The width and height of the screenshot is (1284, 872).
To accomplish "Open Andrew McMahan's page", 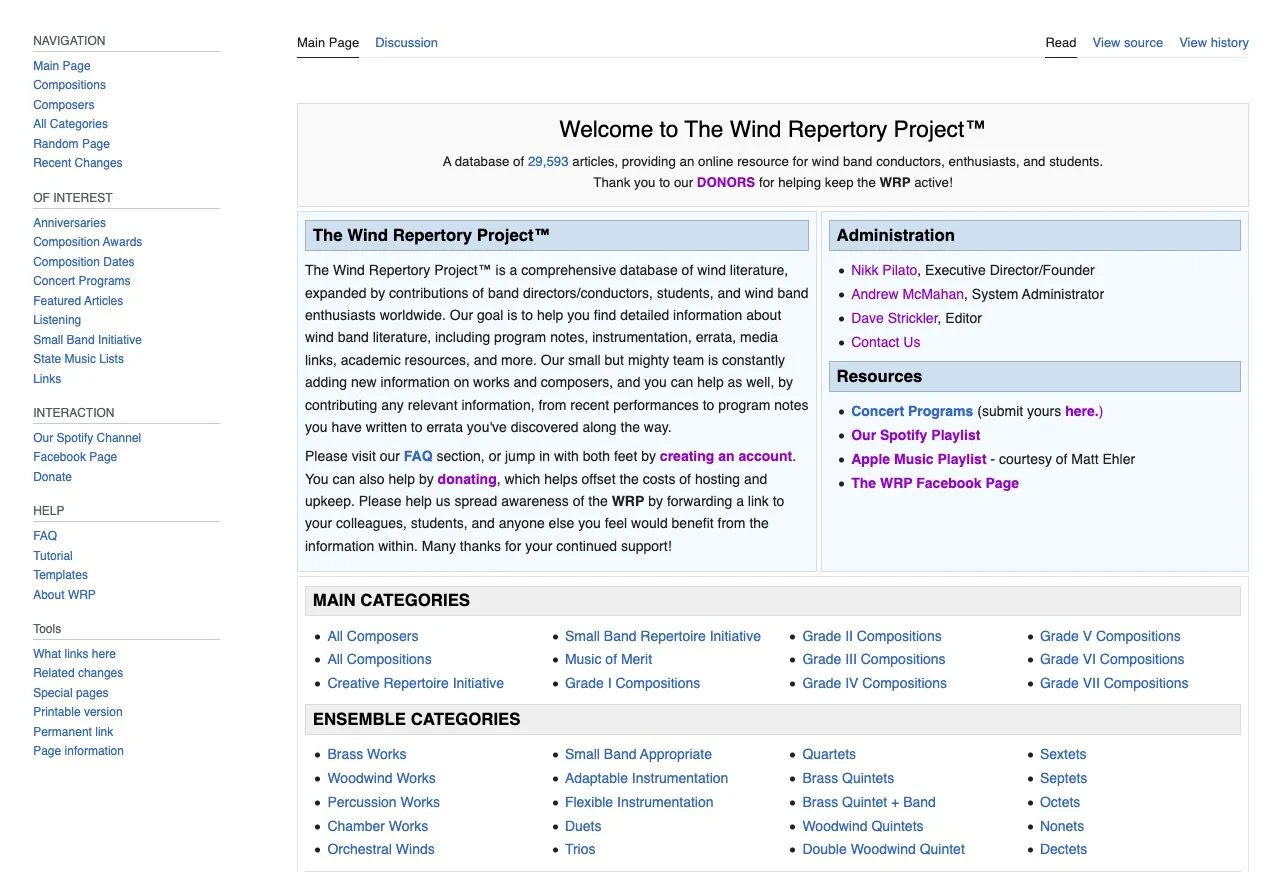I will click(907, 294).
